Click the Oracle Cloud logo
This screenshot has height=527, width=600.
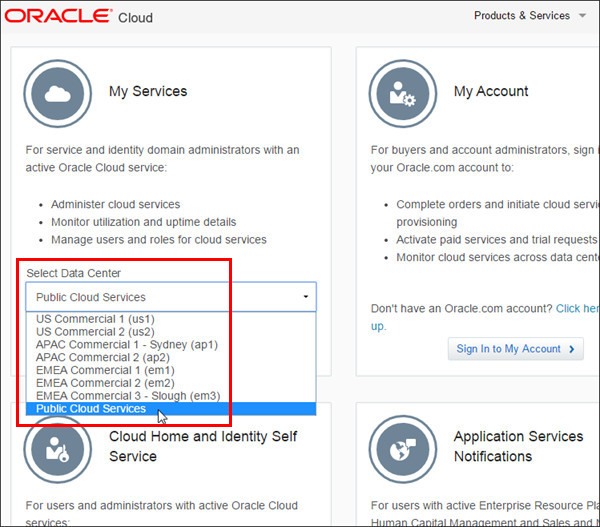78,16
